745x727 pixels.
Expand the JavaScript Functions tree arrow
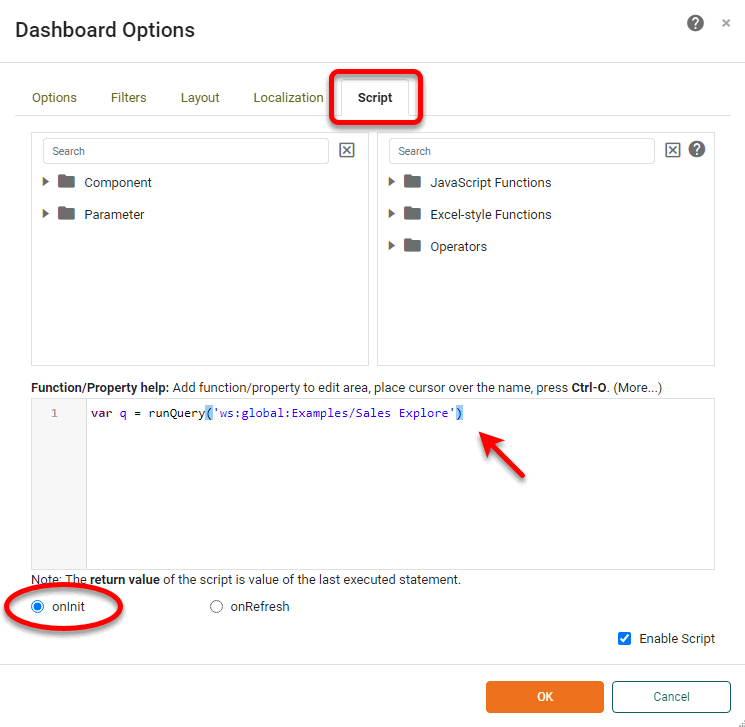392,182
